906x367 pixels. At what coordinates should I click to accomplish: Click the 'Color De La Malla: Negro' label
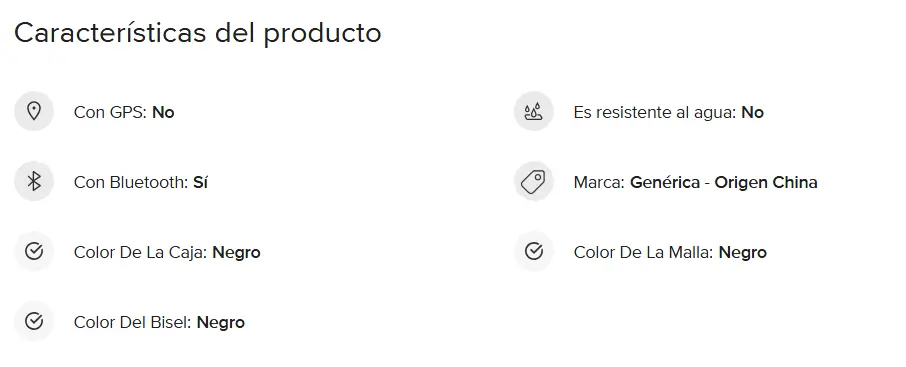(x=670, y=253)
